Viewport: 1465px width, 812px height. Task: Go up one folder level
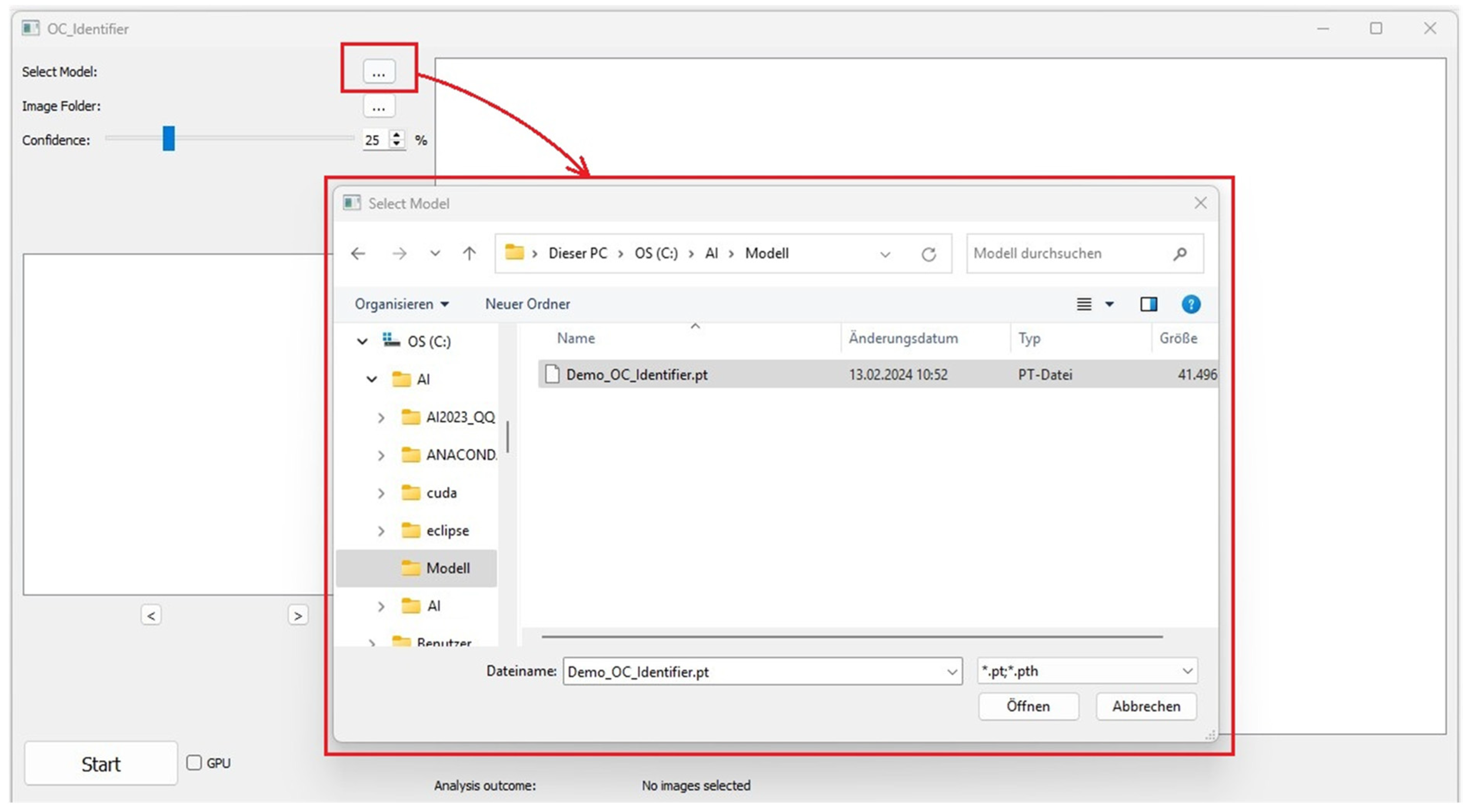[469, 254]
